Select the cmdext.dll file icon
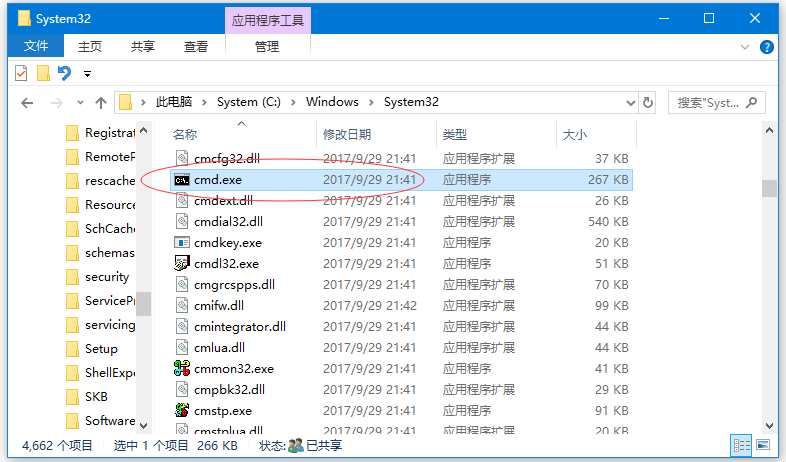 click(x=181, y=200)
